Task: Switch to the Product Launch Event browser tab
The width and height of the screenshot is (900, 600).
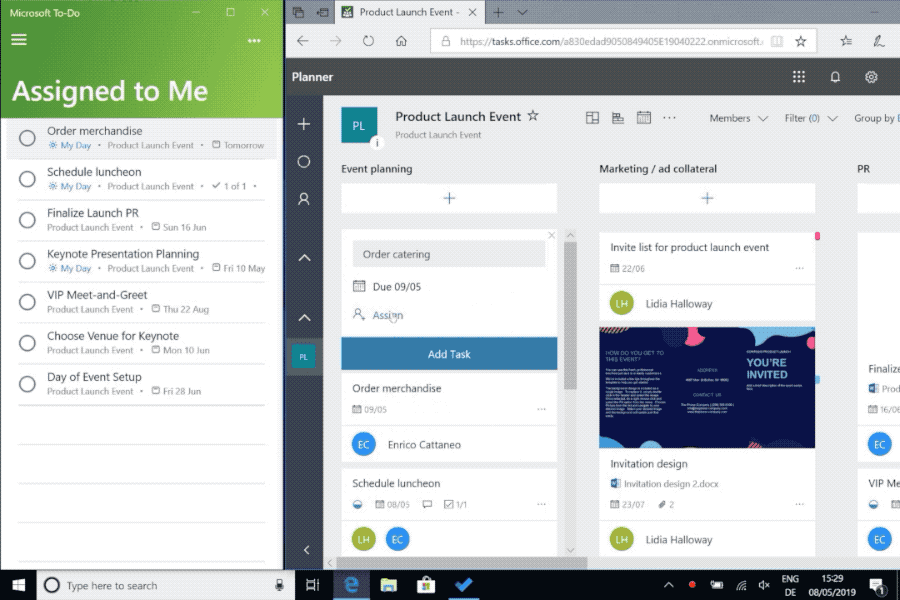Action: click(408, 14)
